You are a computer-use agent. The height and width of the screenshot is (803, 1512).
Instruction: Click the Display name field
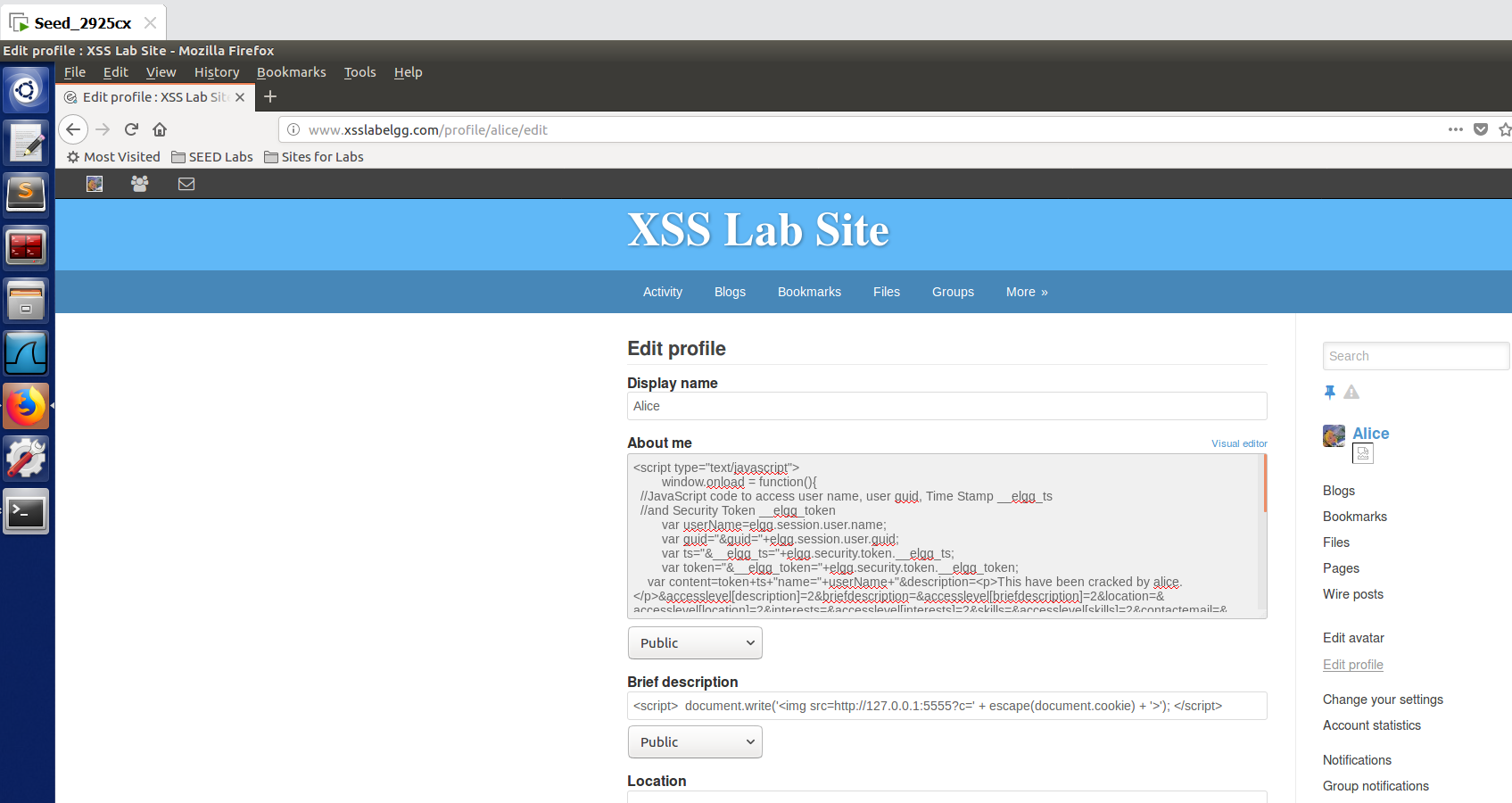[946, 406]
